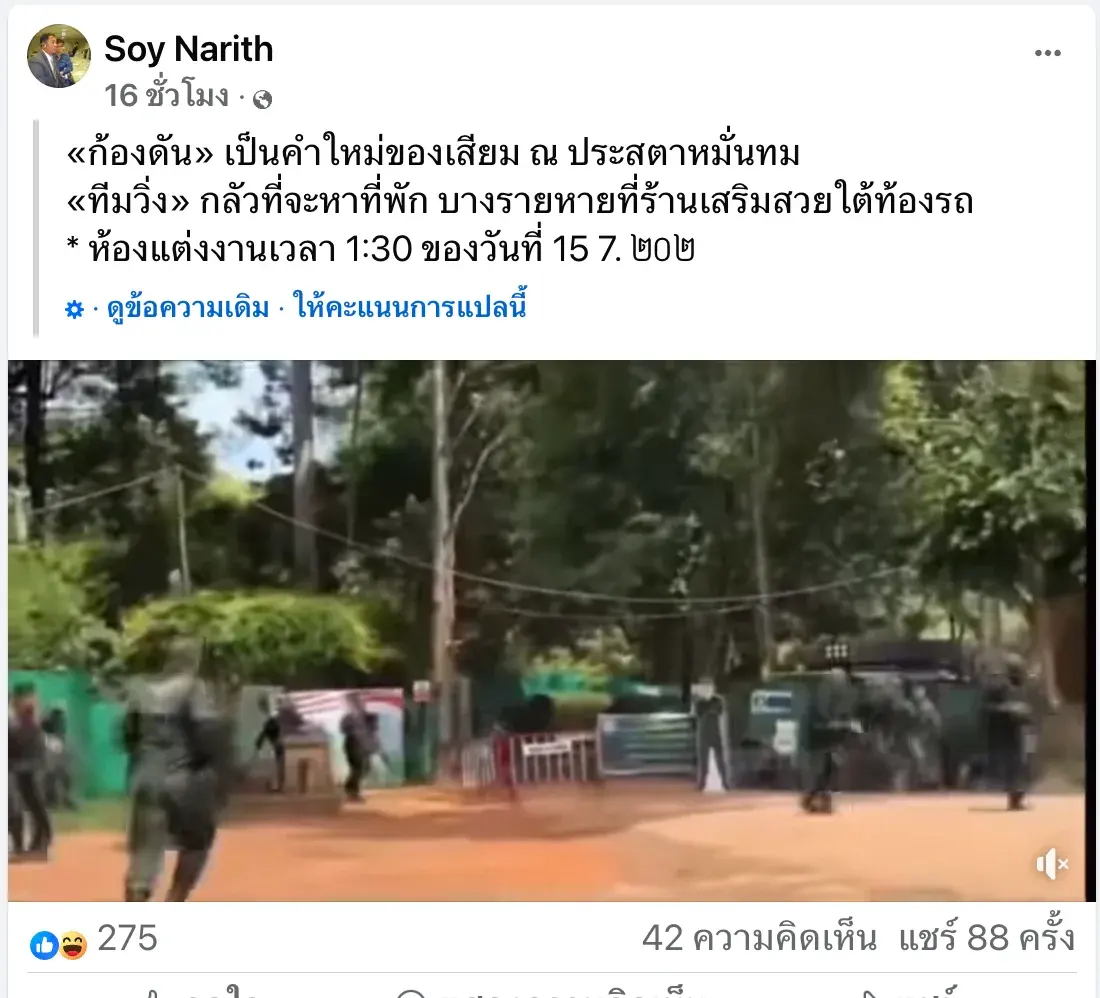Click the Haha laughing reaction emoji

tap(72, 945)
